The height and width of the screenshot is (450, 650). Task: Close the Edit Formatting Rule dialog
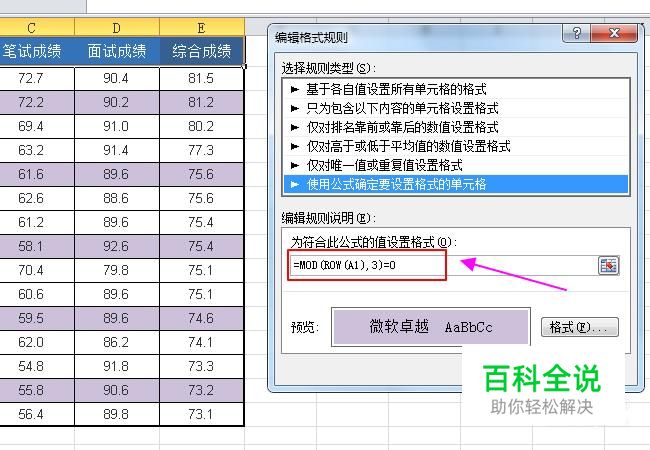coord(614,33)
